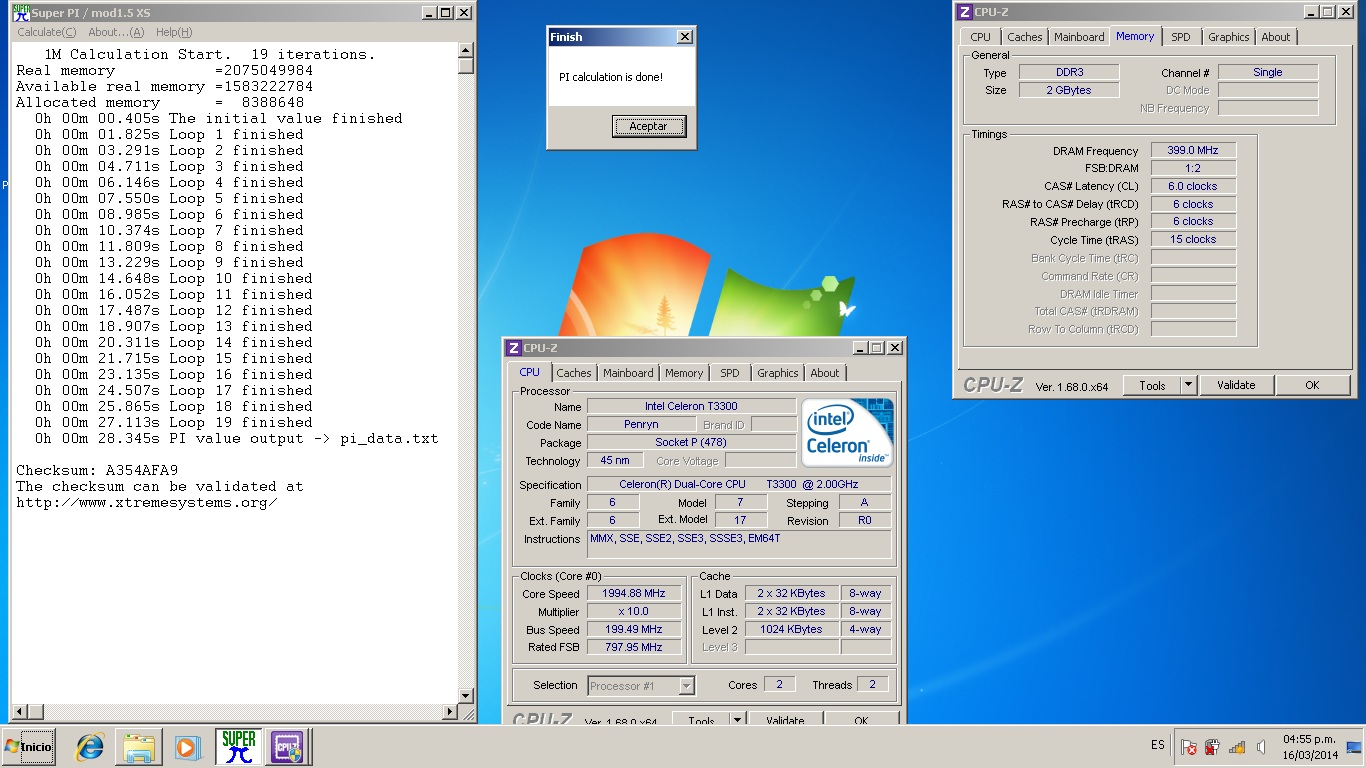Viewport: 1366px width, 768px height.
Task: Click the Intel Celeron inside logo
Action: pos(847,432)
